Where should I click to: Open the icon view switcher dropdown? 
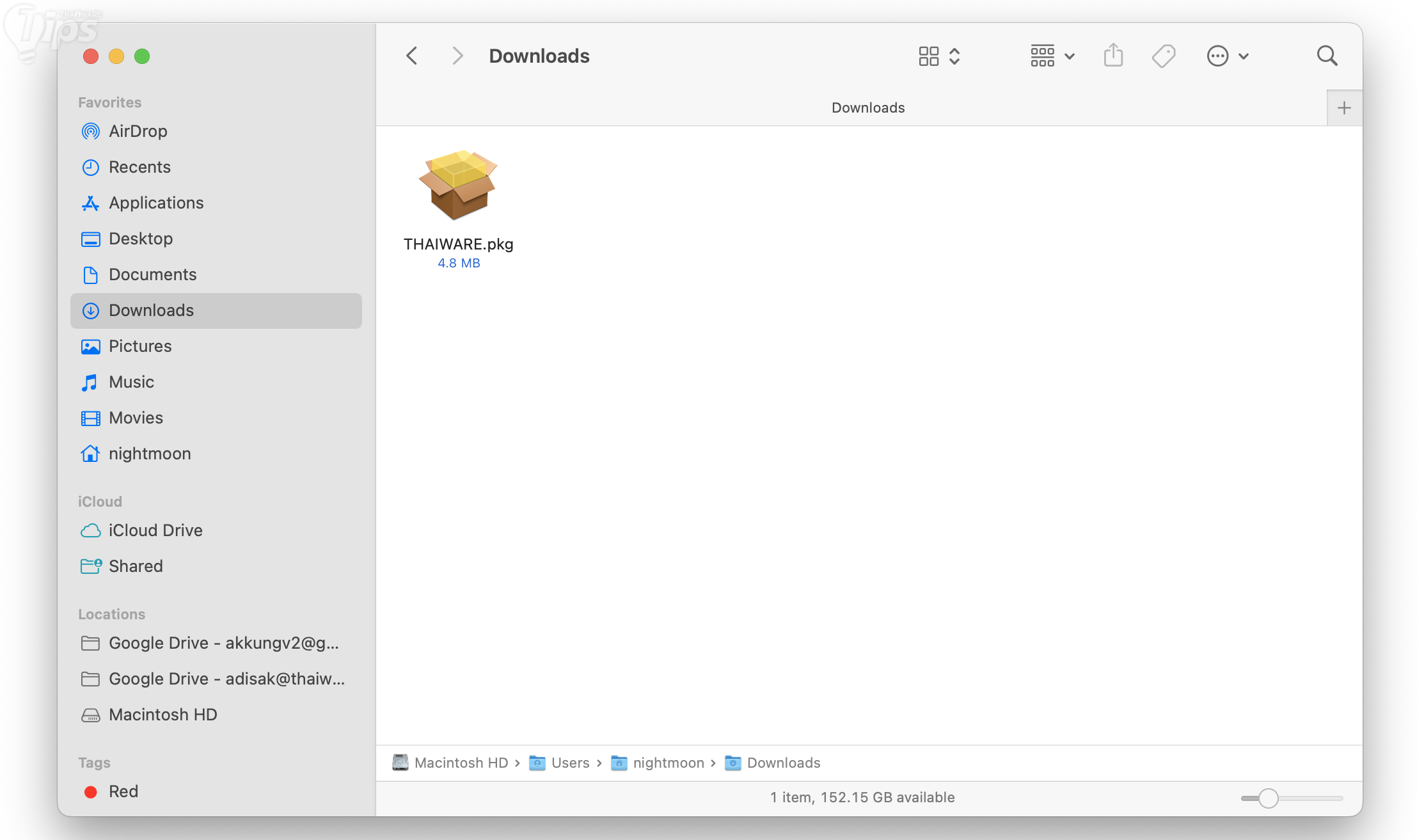(x=939, y=56)
